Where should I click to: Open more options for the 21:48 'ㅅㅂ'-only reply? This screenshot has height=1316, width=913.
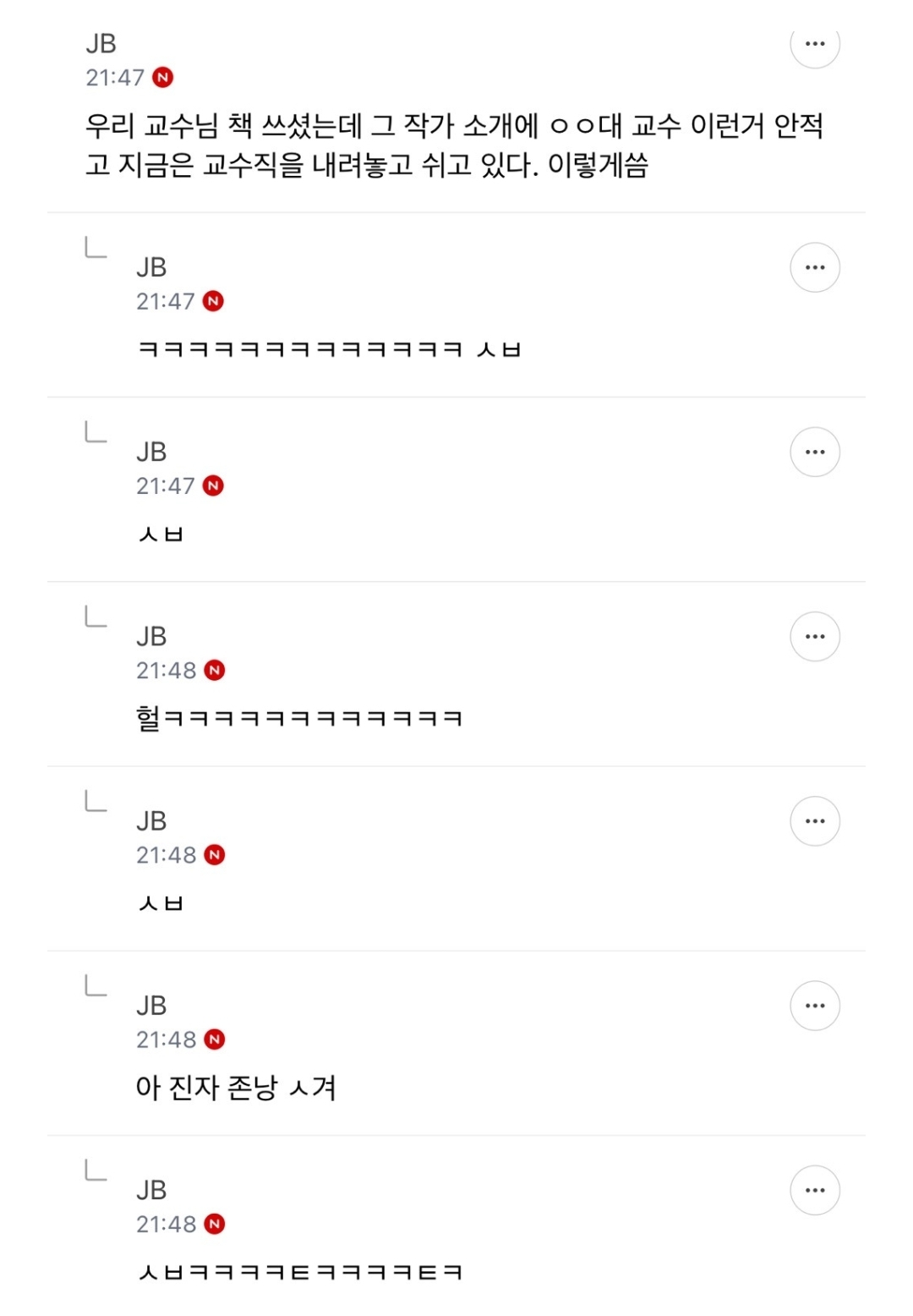tap(814, 821)
